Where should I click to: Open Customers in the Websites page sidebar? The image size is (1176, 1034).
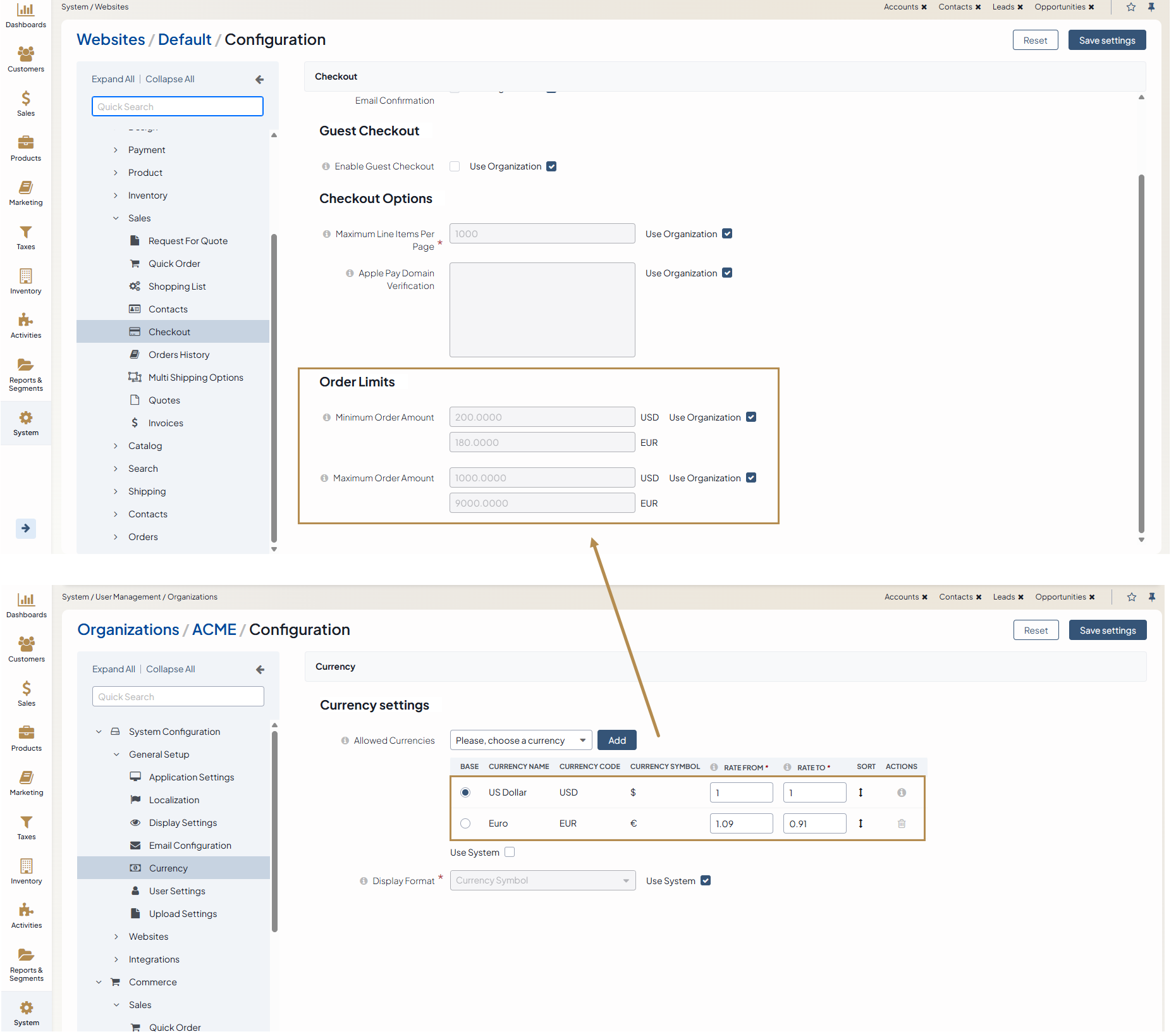pyautogui.click(x=26, y=59)
